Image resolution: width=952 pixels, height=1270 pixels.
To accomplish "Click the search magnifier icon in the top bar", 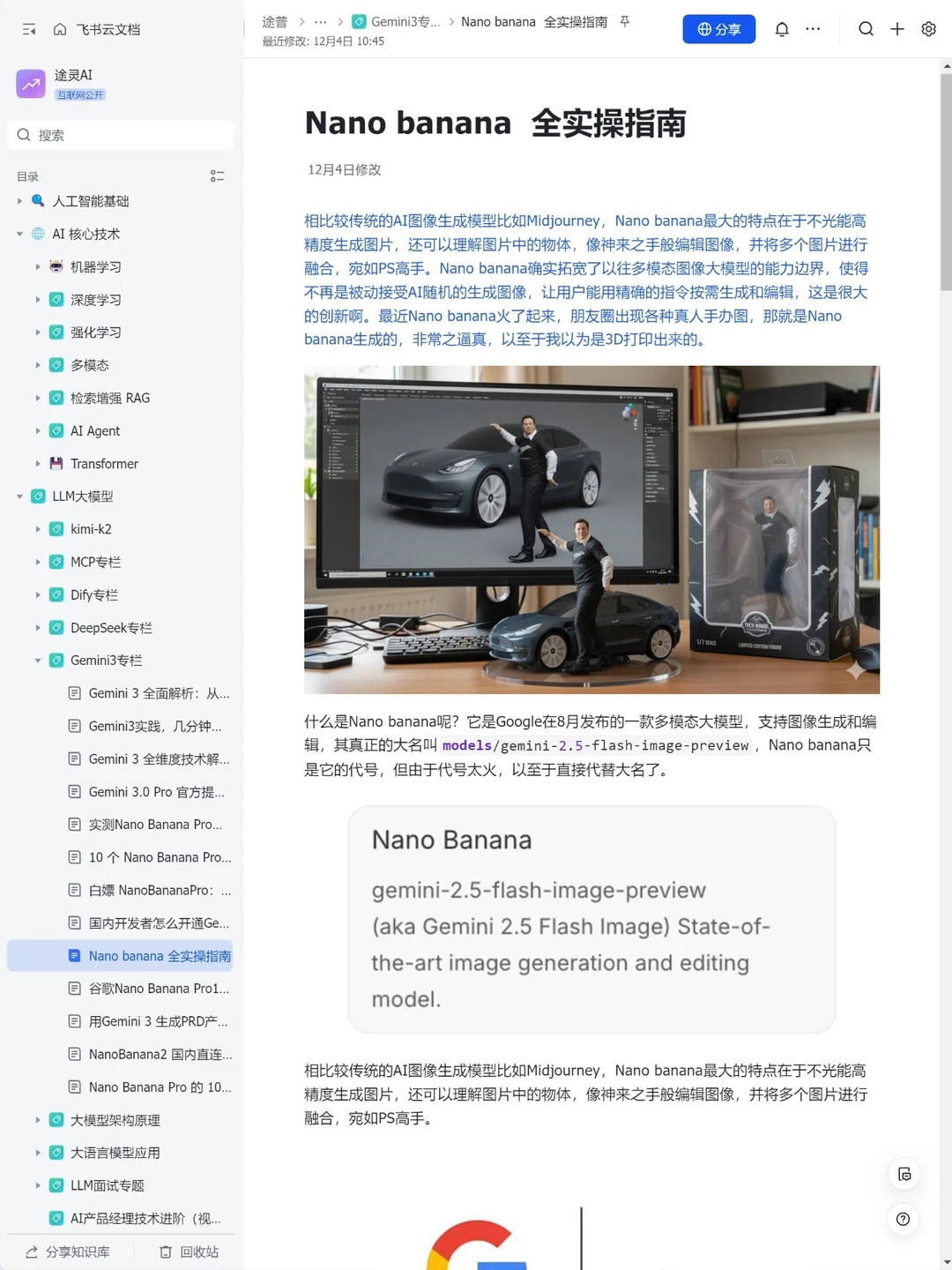I will click(x=866, y=29).
